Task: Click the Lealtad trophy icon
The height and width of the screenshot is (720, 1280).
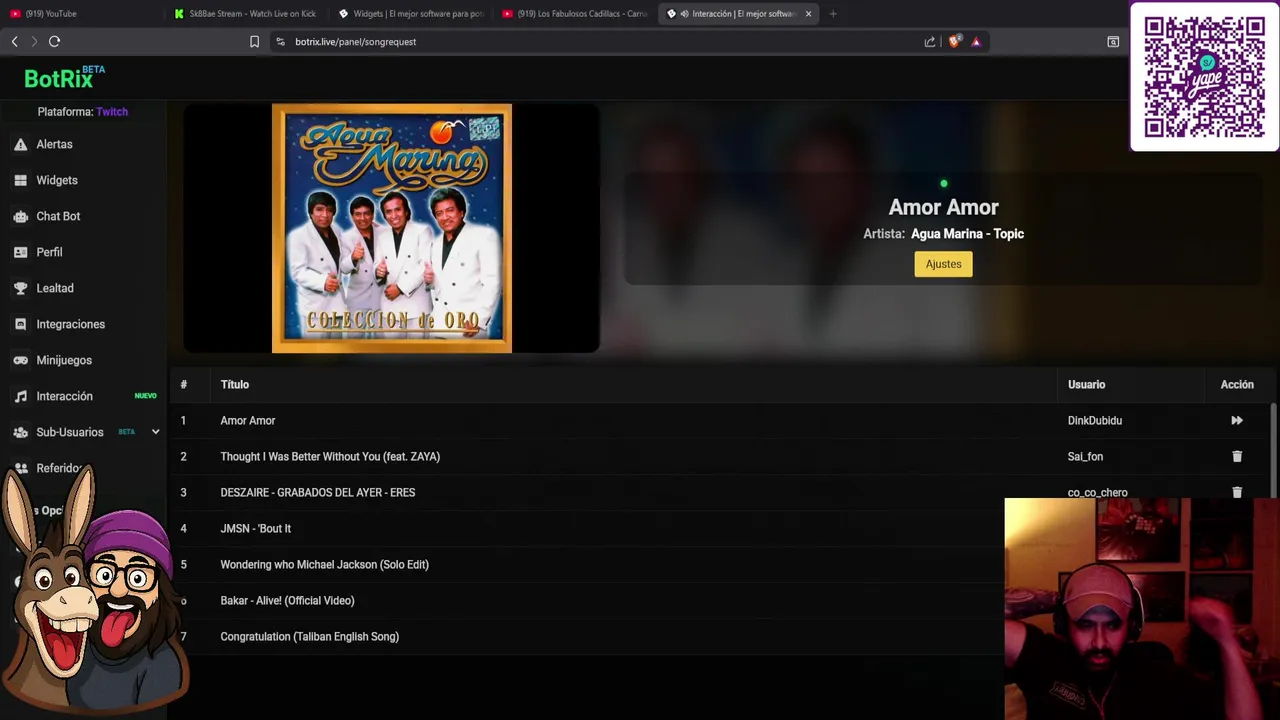Action: 20,288
